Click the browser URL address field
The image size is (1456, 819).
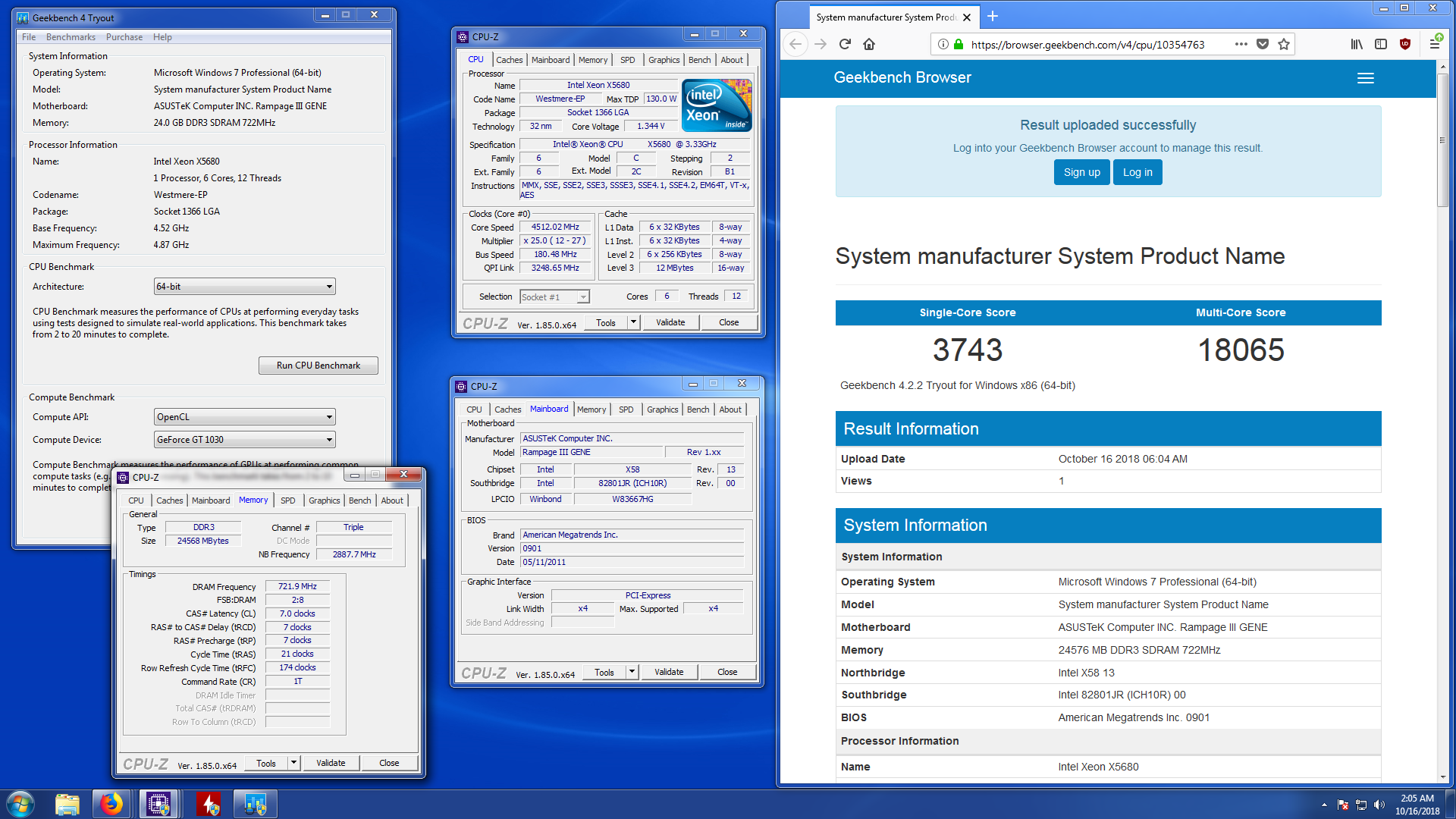[1087, 44]
